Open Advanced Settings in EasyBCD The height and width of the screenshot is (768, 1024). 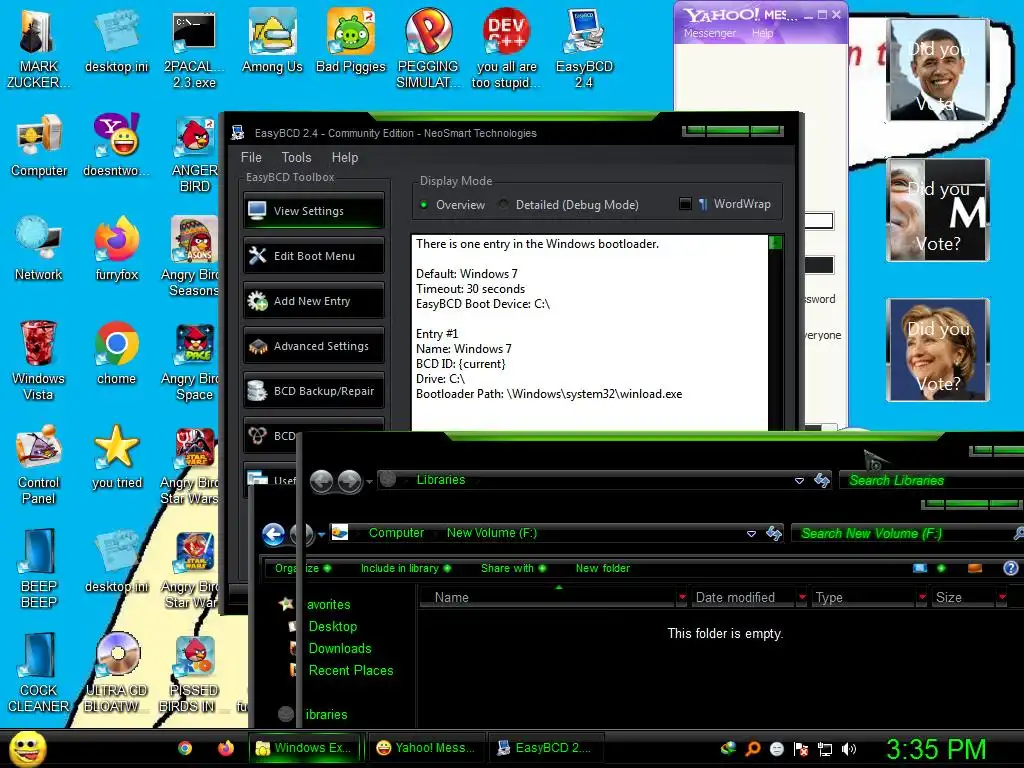313,345
